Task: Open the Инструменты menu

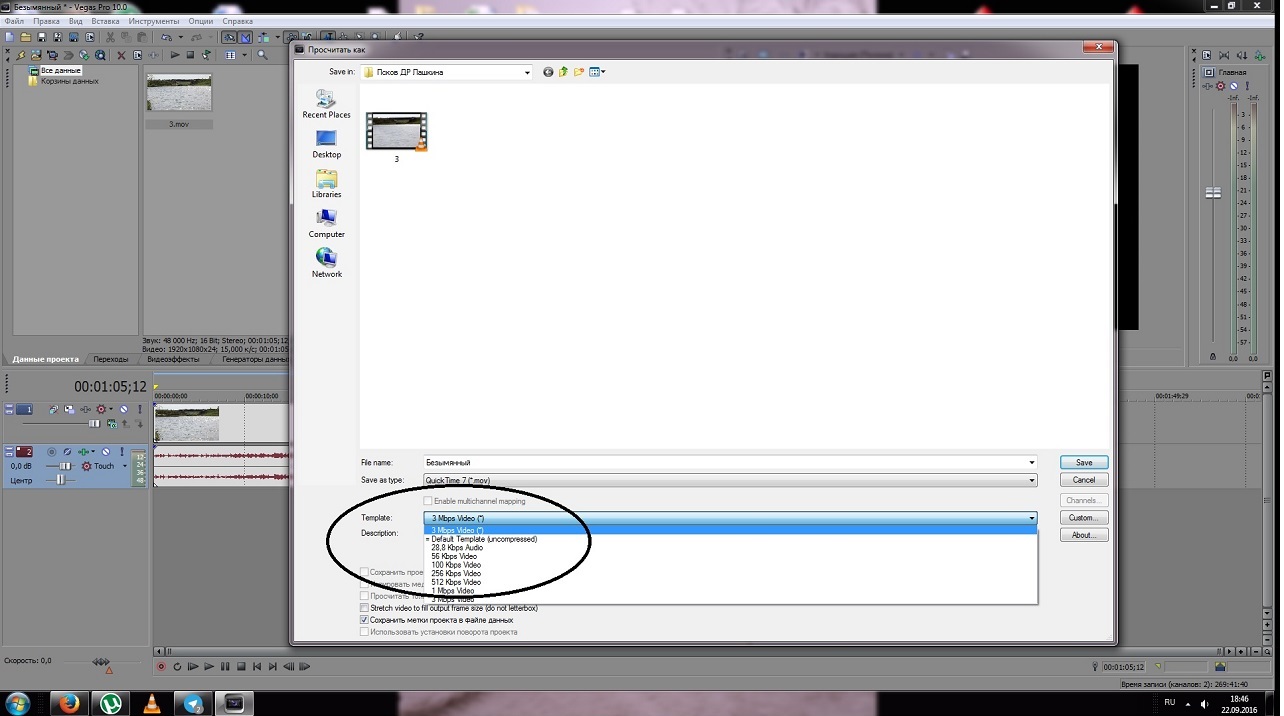Action: pyautogui.click(x=153, y=21)
